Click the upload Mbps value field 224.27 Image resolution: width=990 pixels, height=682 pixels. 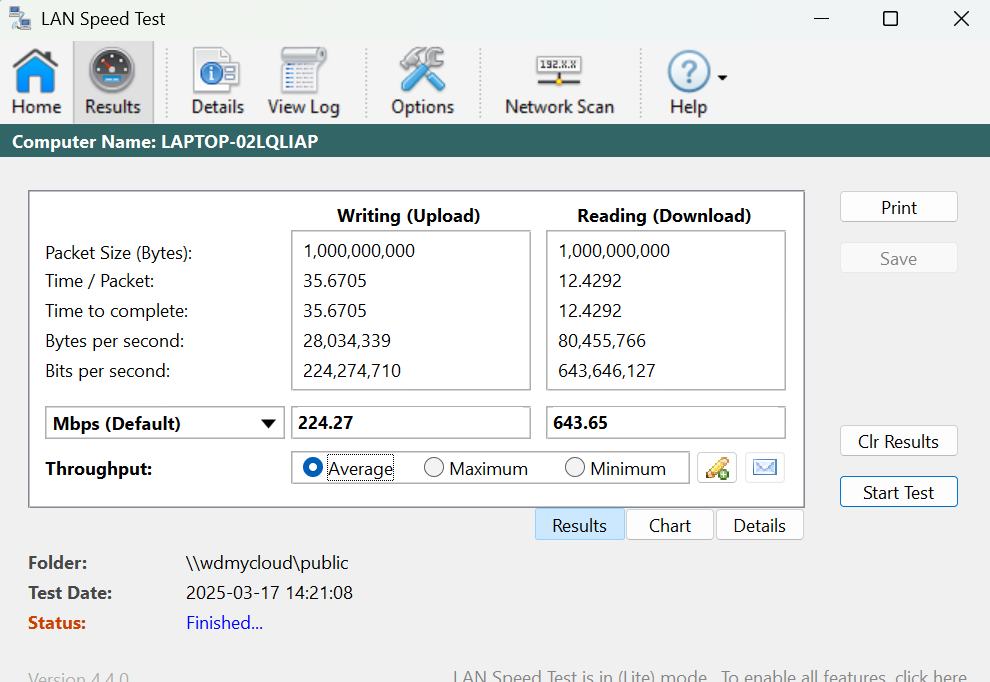(410, 423)
